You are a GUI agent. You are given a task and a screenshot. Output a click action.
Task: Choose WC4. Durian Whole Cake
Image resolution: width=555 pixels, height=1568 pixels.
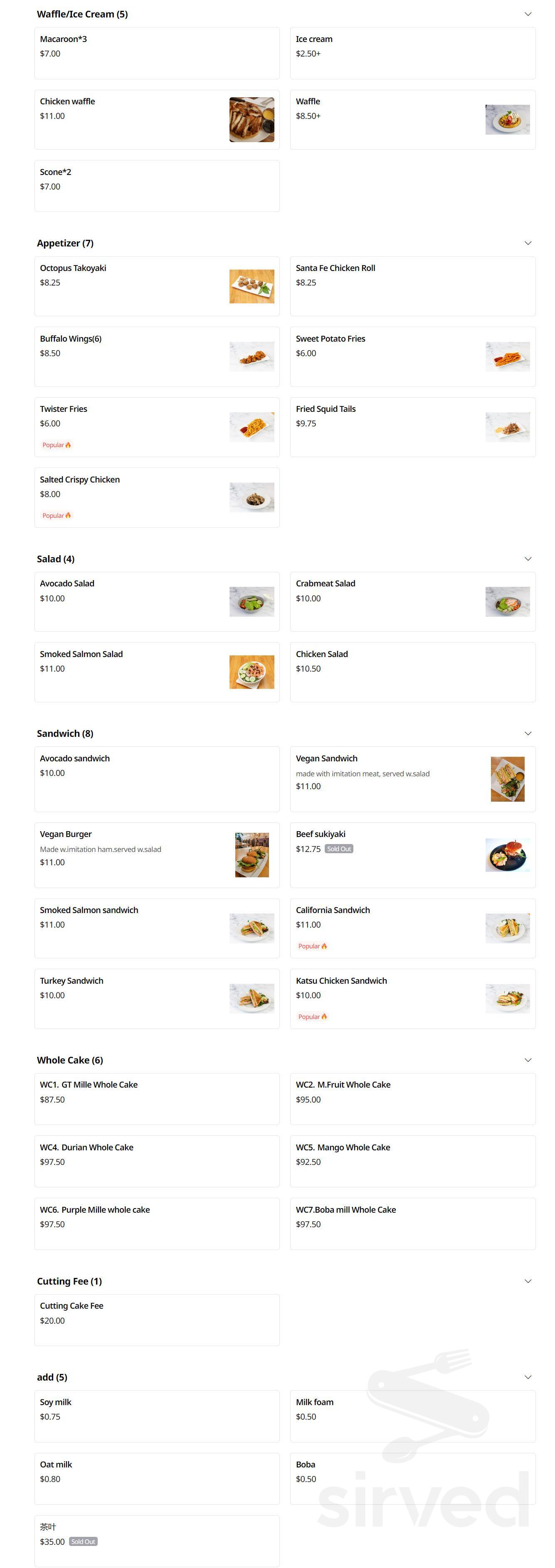click(x=157, y=1162)
